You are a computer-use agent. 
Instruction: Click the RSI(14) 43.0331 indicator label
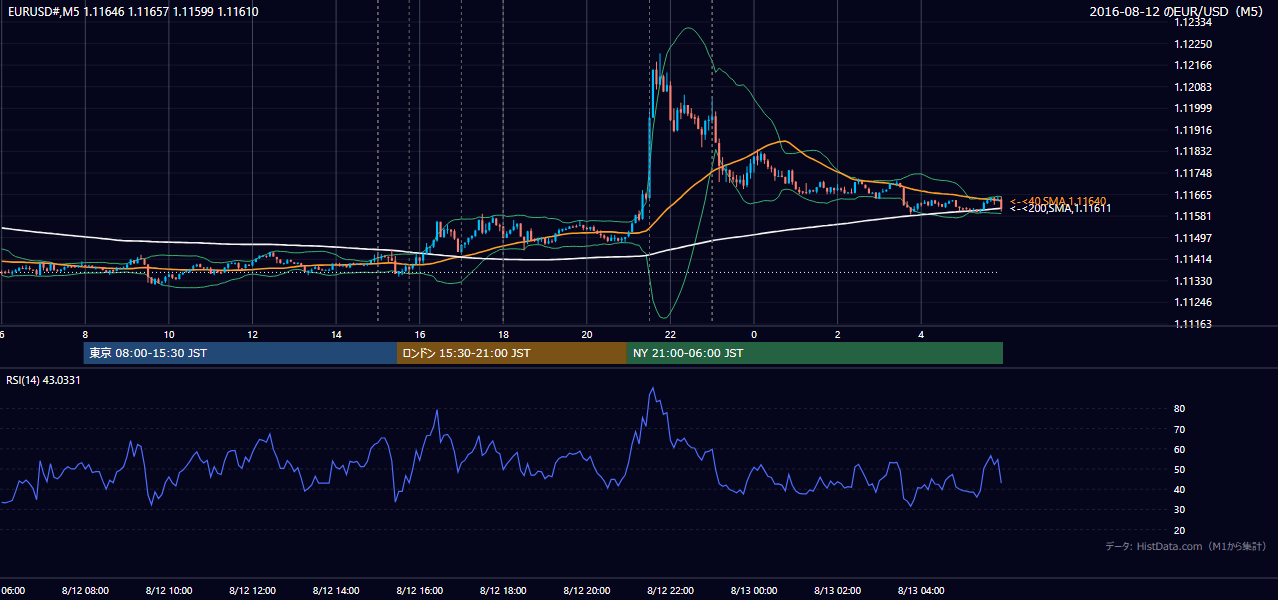tap(43, 380)
